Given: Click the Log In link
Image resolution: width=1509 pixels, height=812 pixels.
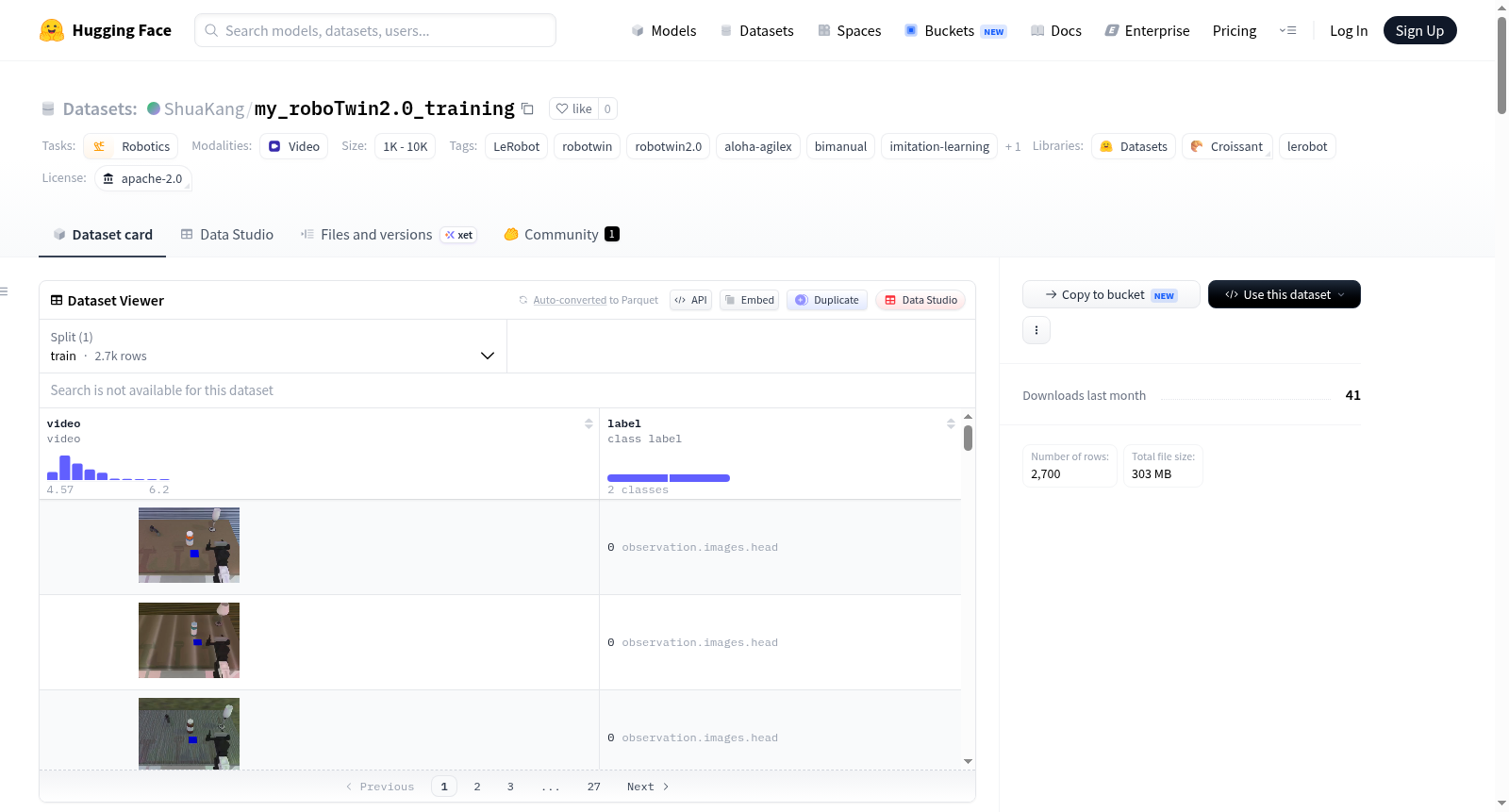Looking at the screenshot, I should [x=1349, y=31].
